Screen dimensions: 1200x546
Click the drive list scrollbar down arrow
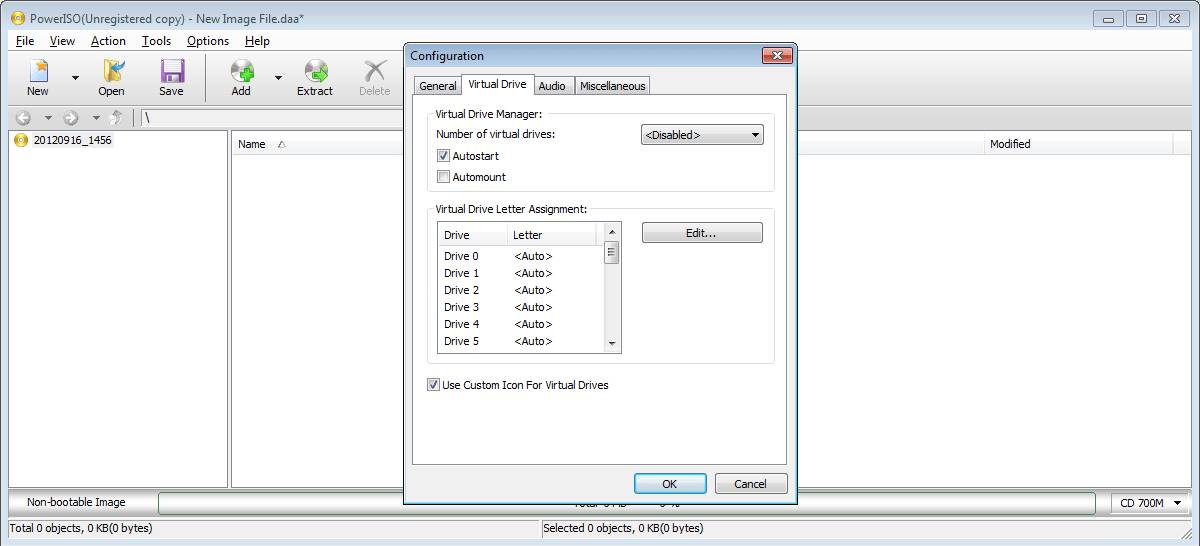[x=612, y=344]
